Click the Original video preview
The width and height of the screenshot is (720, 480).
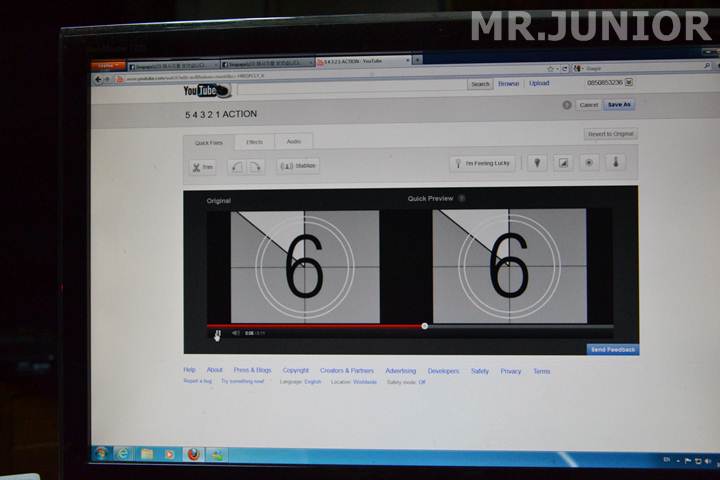point(305,267)
